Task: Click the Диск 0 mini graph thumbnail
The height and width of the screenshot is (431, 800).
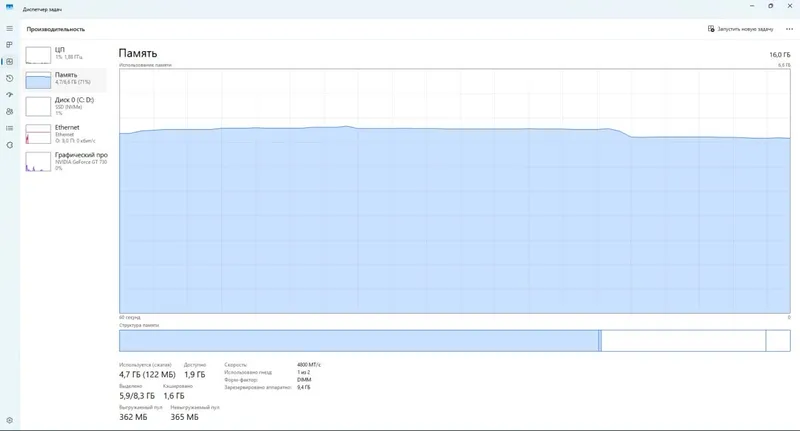Action: coord(38,107)
